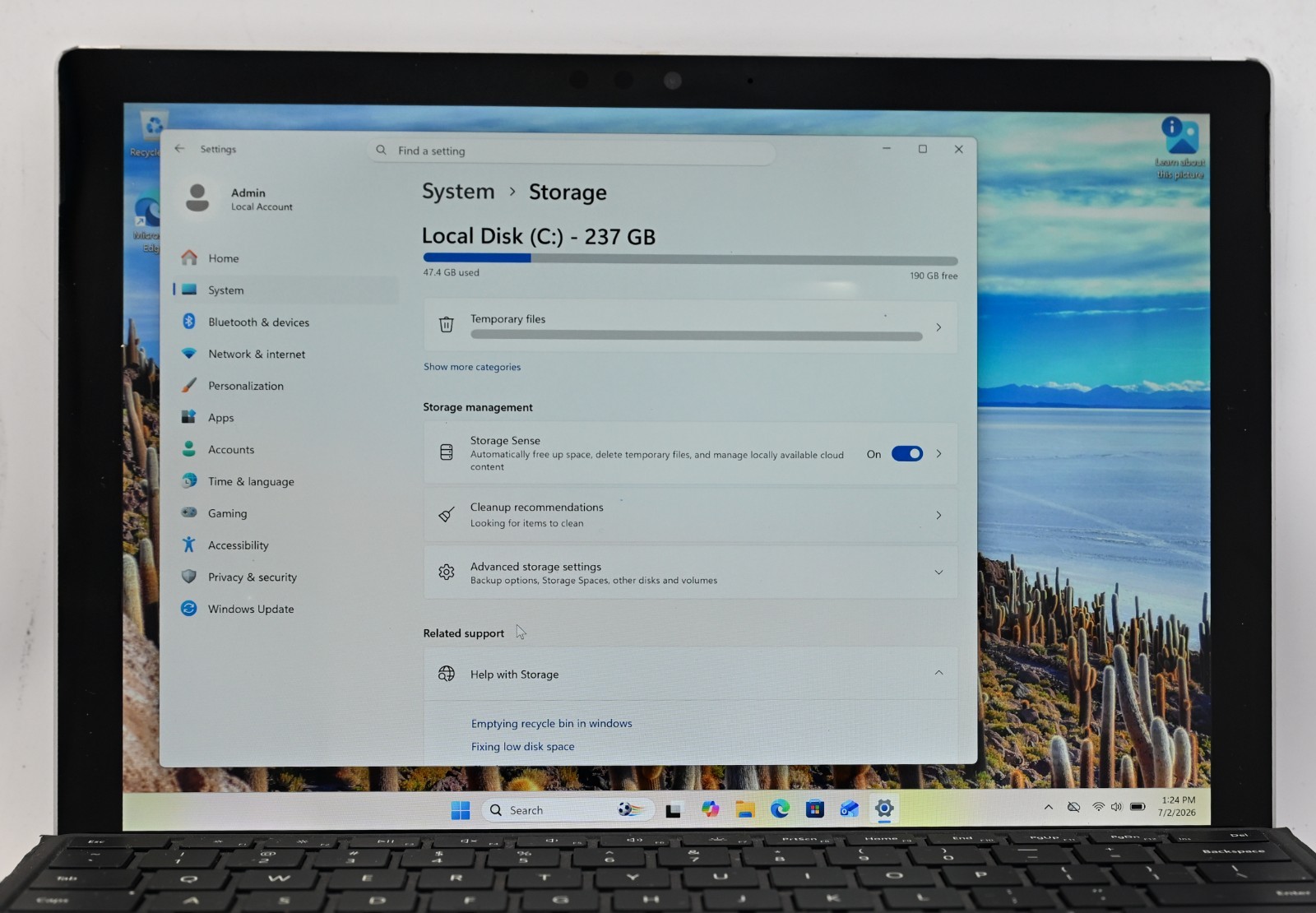Click the back arrow in Settings
The image size is (1316, 913).
pos(179,149)
